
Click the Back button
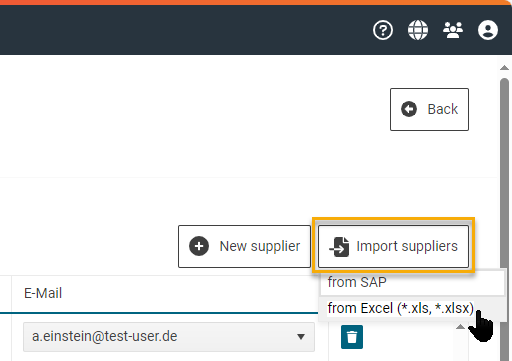pos(429,109)
